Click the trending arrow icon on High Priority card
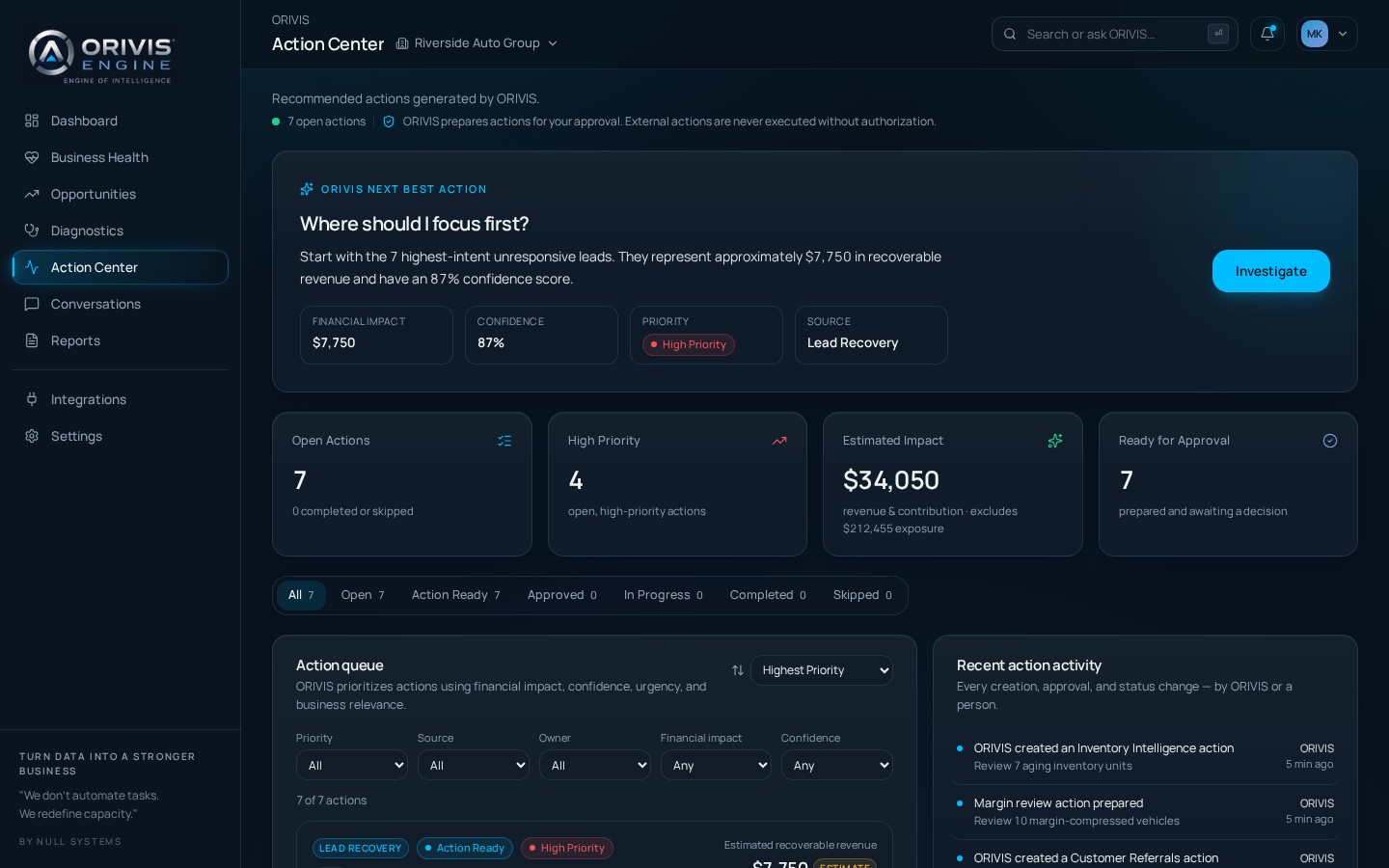This screenshot has height=868, width=1389. pyautogui.click(x=779, y=441)
